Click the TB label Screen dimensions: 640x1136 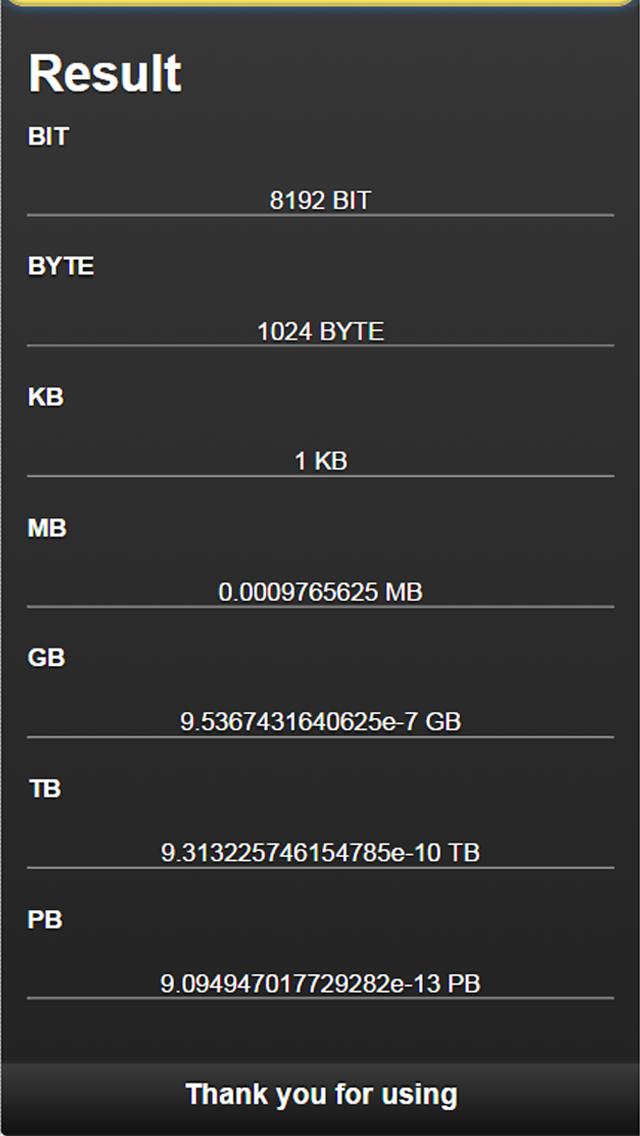coord(45,789)
